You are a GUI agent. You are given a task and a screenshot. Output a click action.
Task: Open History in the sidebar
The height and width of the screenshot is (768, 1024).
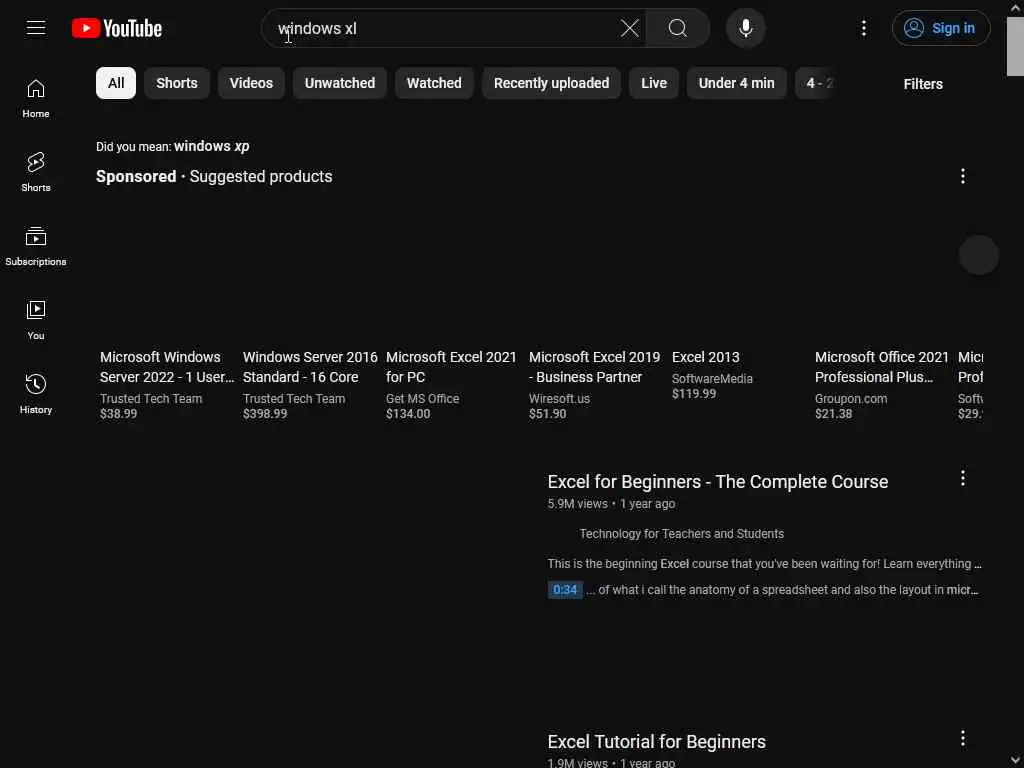pyautogui.click(x=36, y=394)
